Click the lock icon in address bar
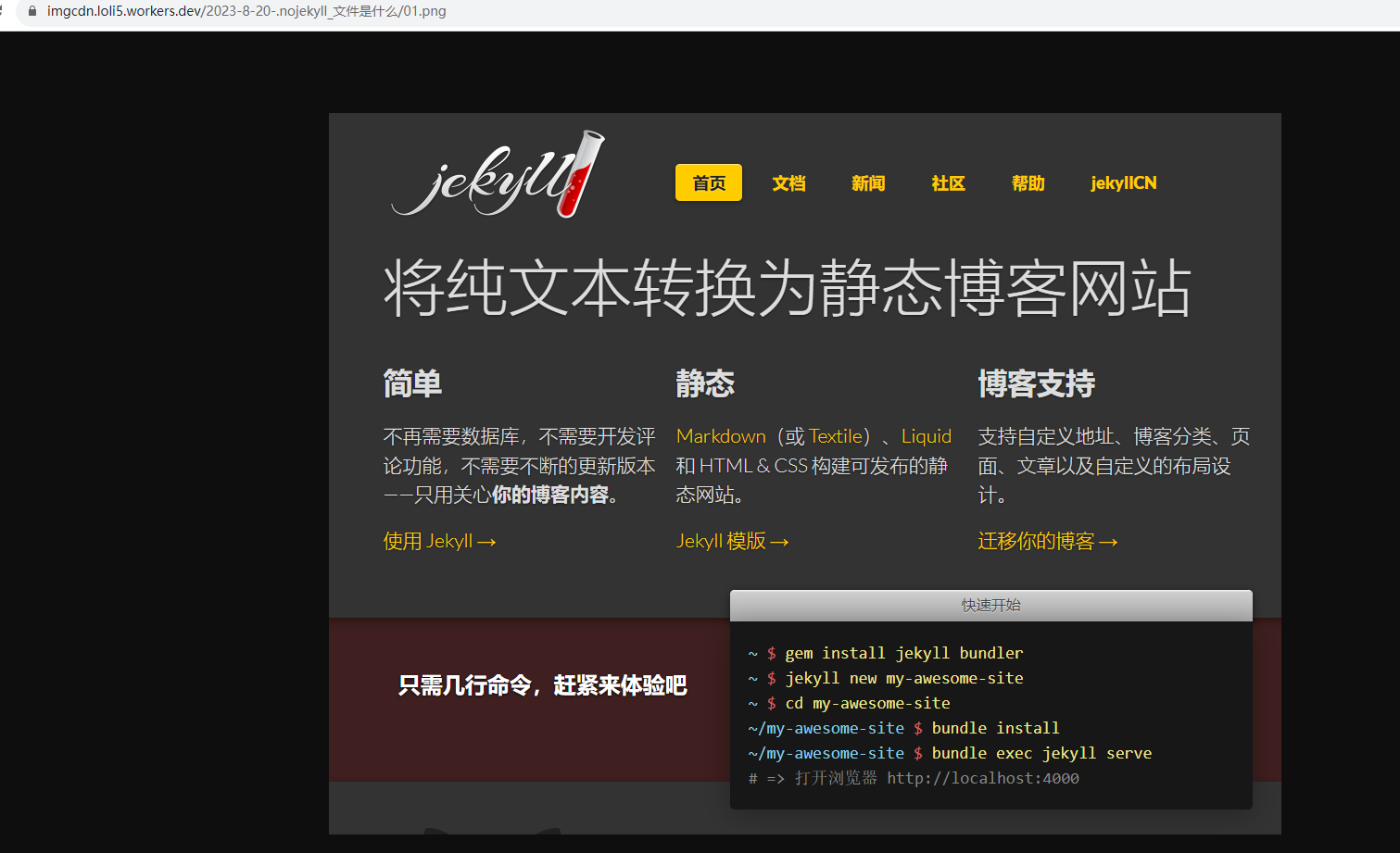 (32, 11)
